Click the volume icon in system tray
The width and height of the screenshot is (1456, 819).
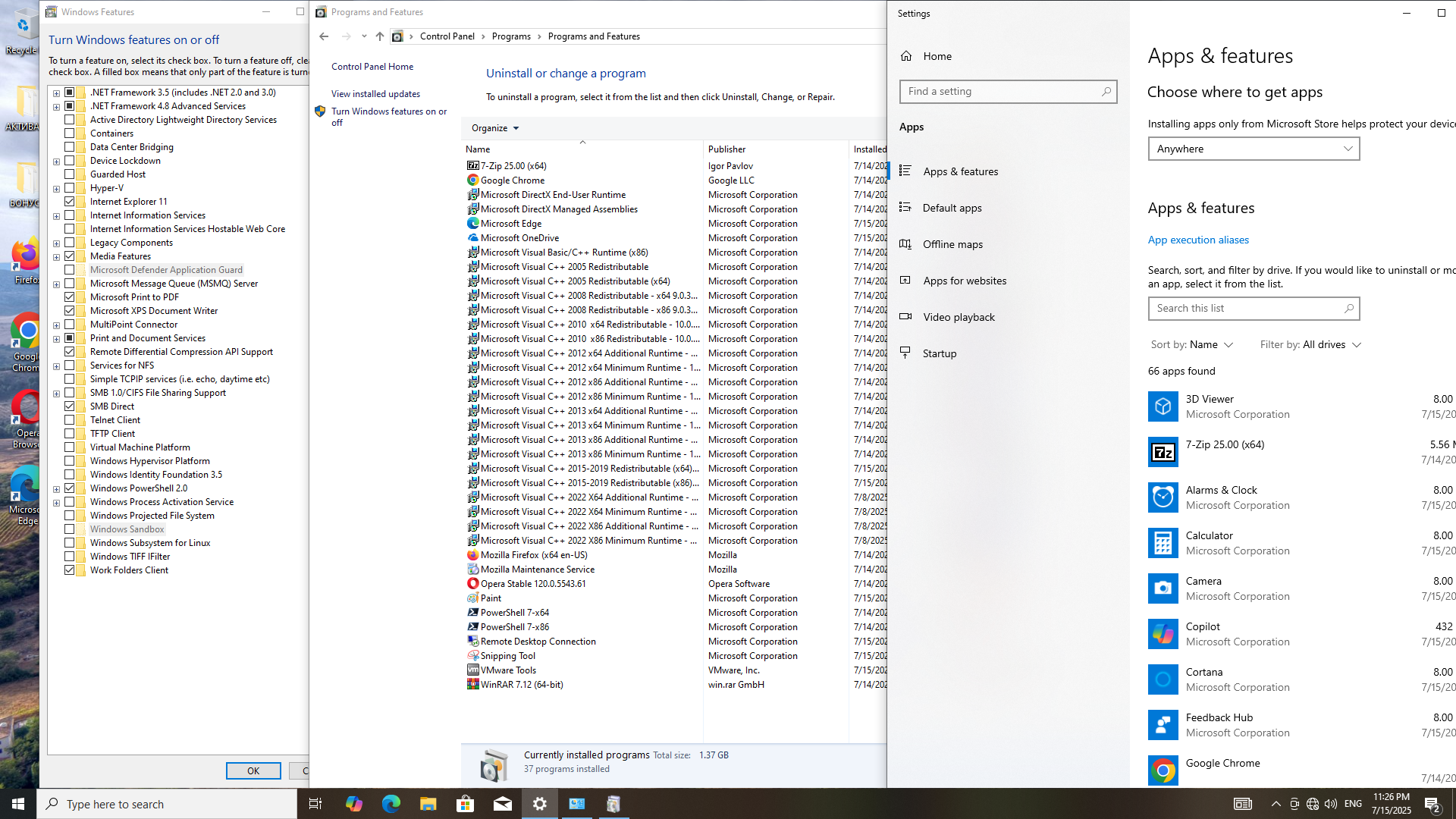(x=1331, y=804)
